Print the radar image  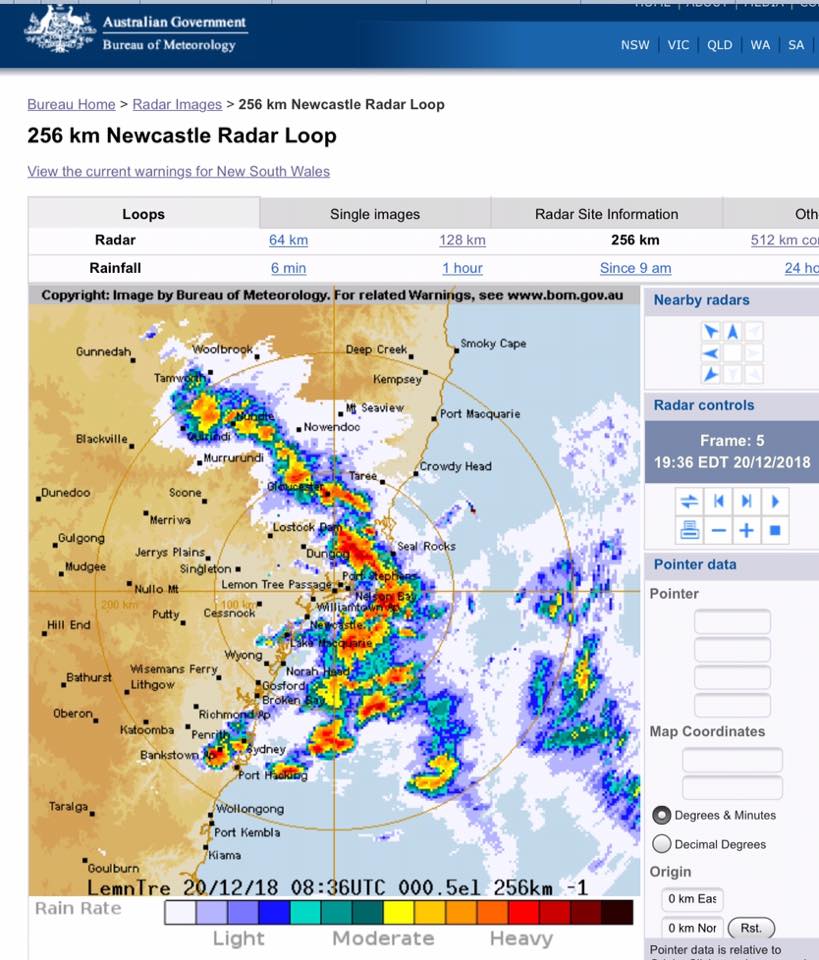coord(689,530)
